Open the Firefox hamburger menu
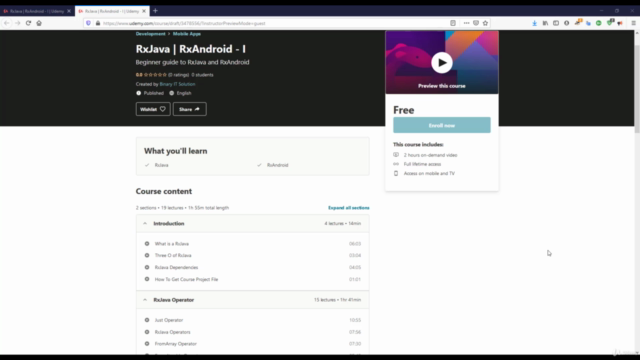640x360 pixels. [x=633, y=23]
